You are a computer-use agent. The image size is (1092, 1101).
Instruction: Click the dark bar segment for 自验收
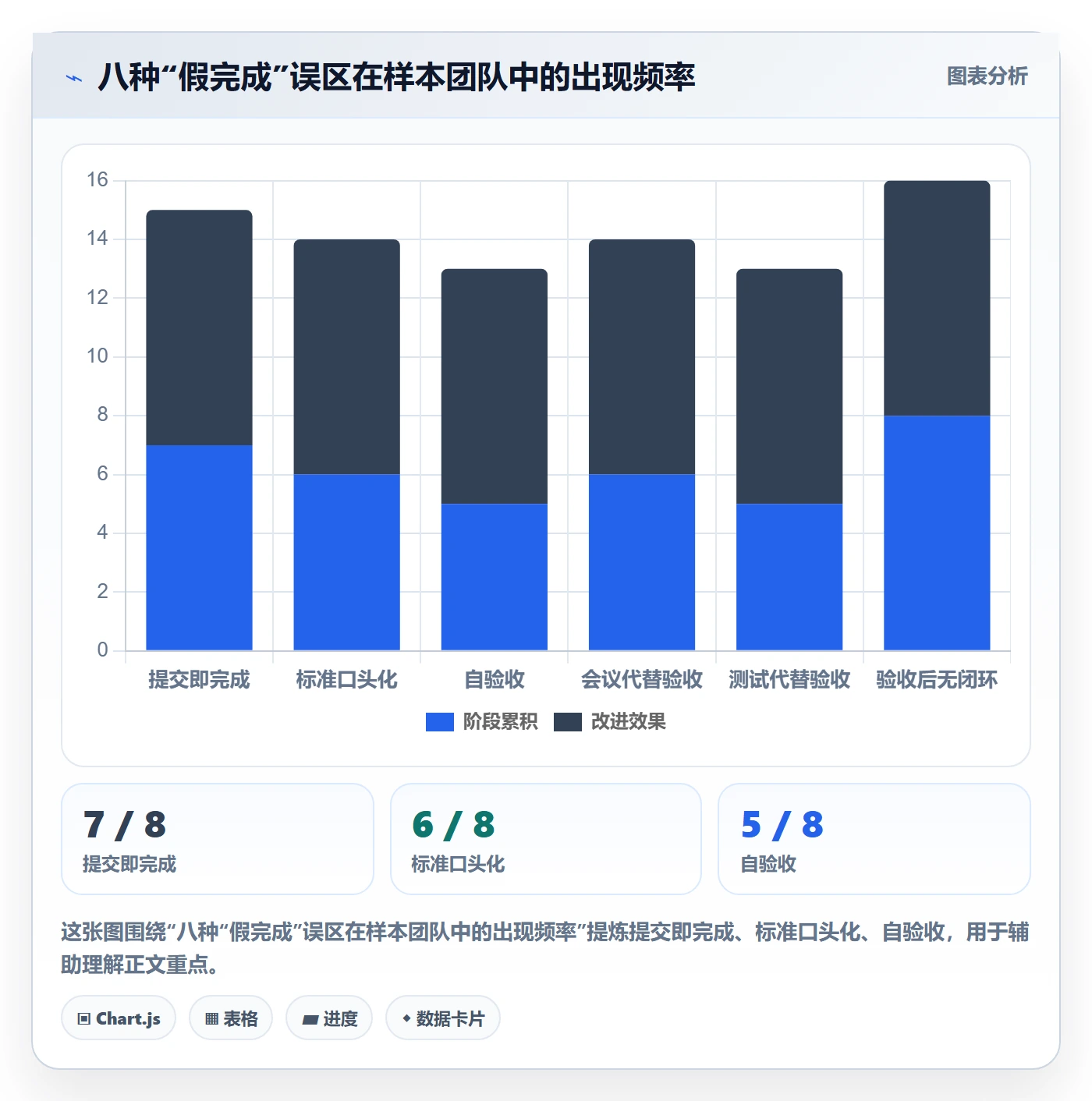point(495,387)
